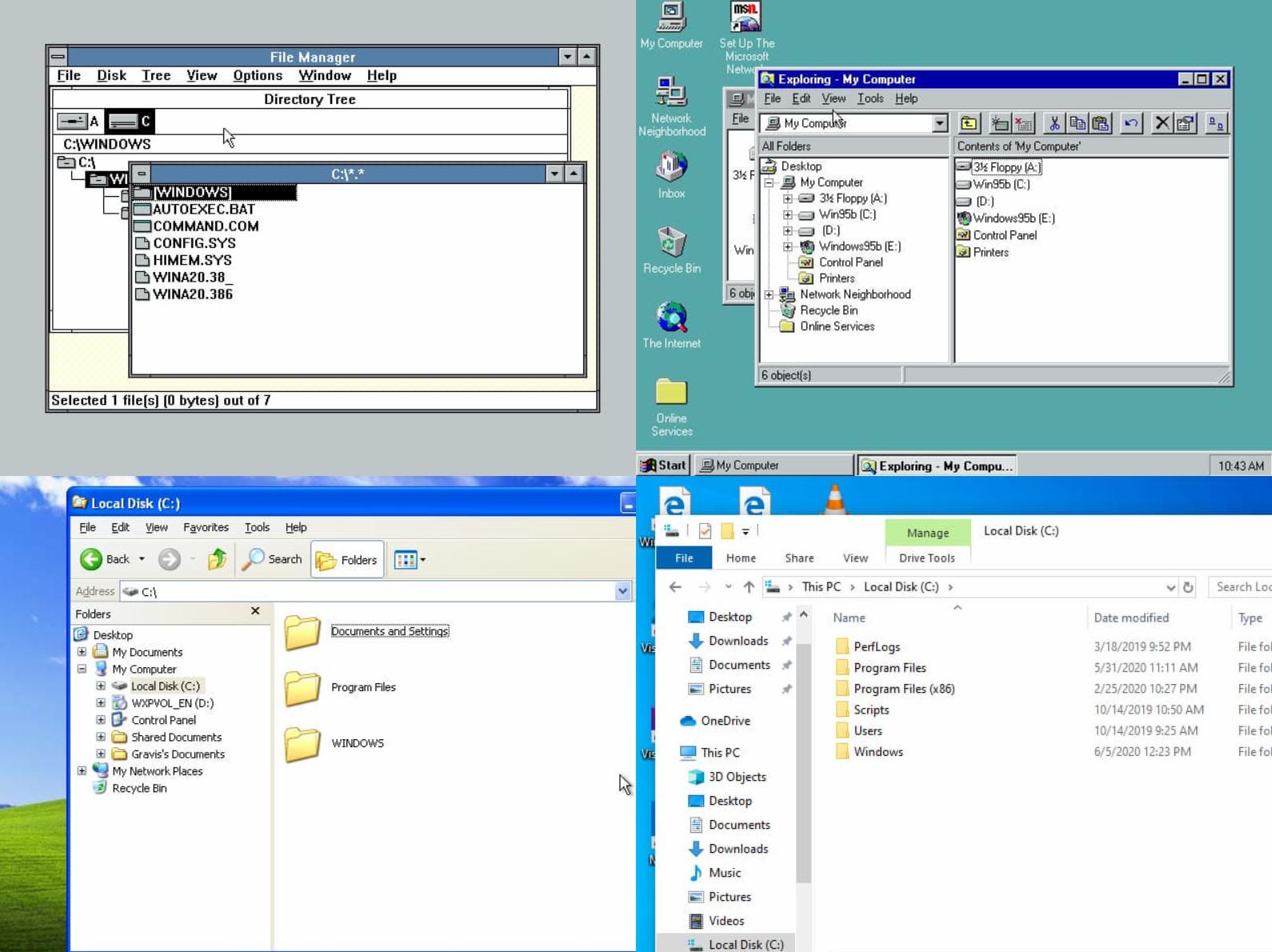Select drive A icon in File Manager

[x=78, y=122]
